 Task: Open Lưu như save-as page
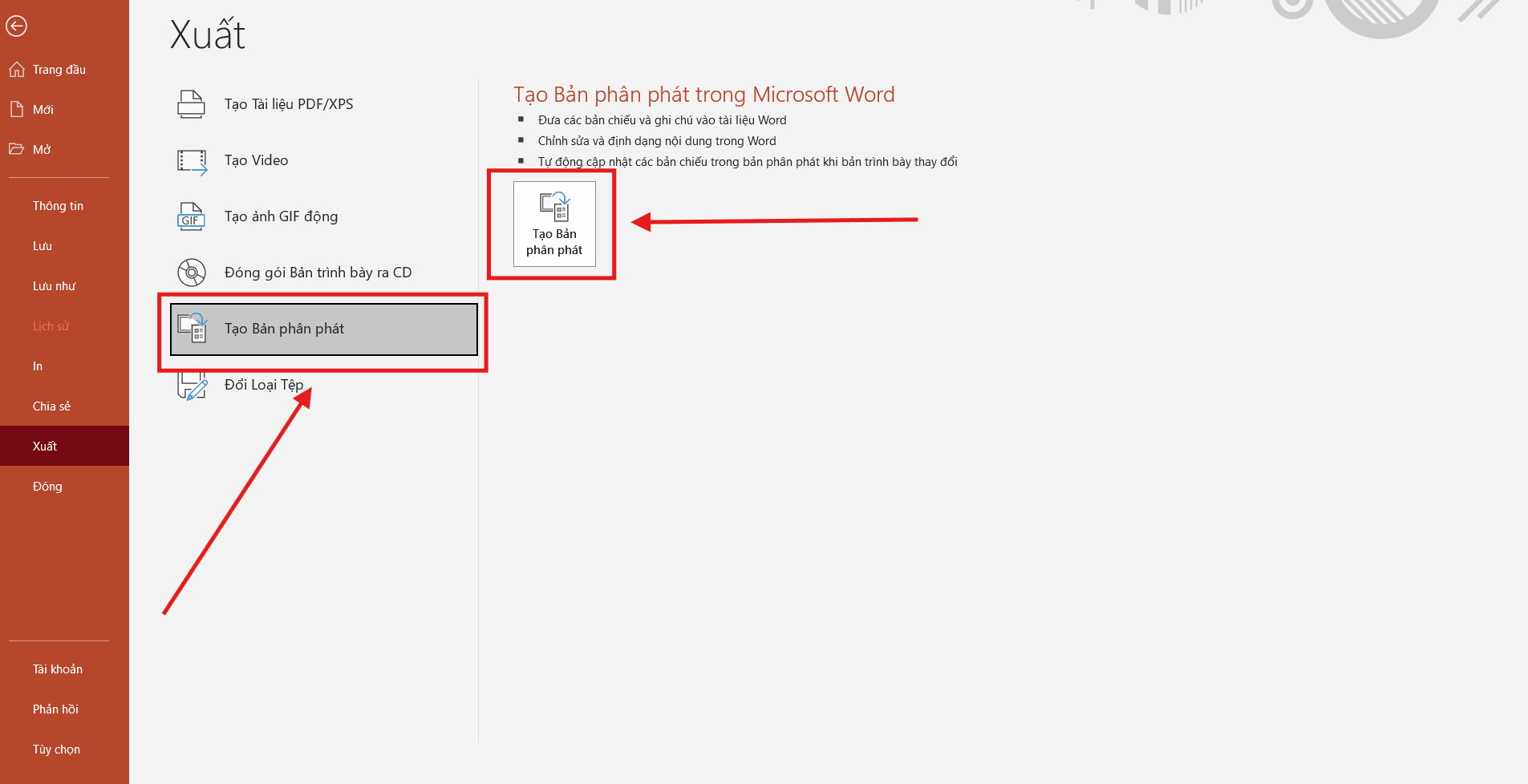[x=54, y=286]
